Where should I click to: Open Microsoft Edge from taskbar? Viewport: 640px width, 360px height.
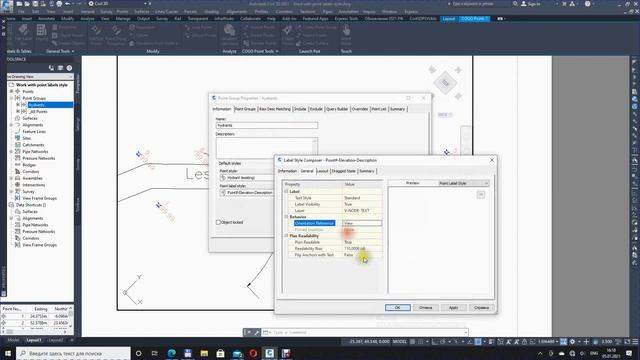pyautogui.click(x=171, y=353)
